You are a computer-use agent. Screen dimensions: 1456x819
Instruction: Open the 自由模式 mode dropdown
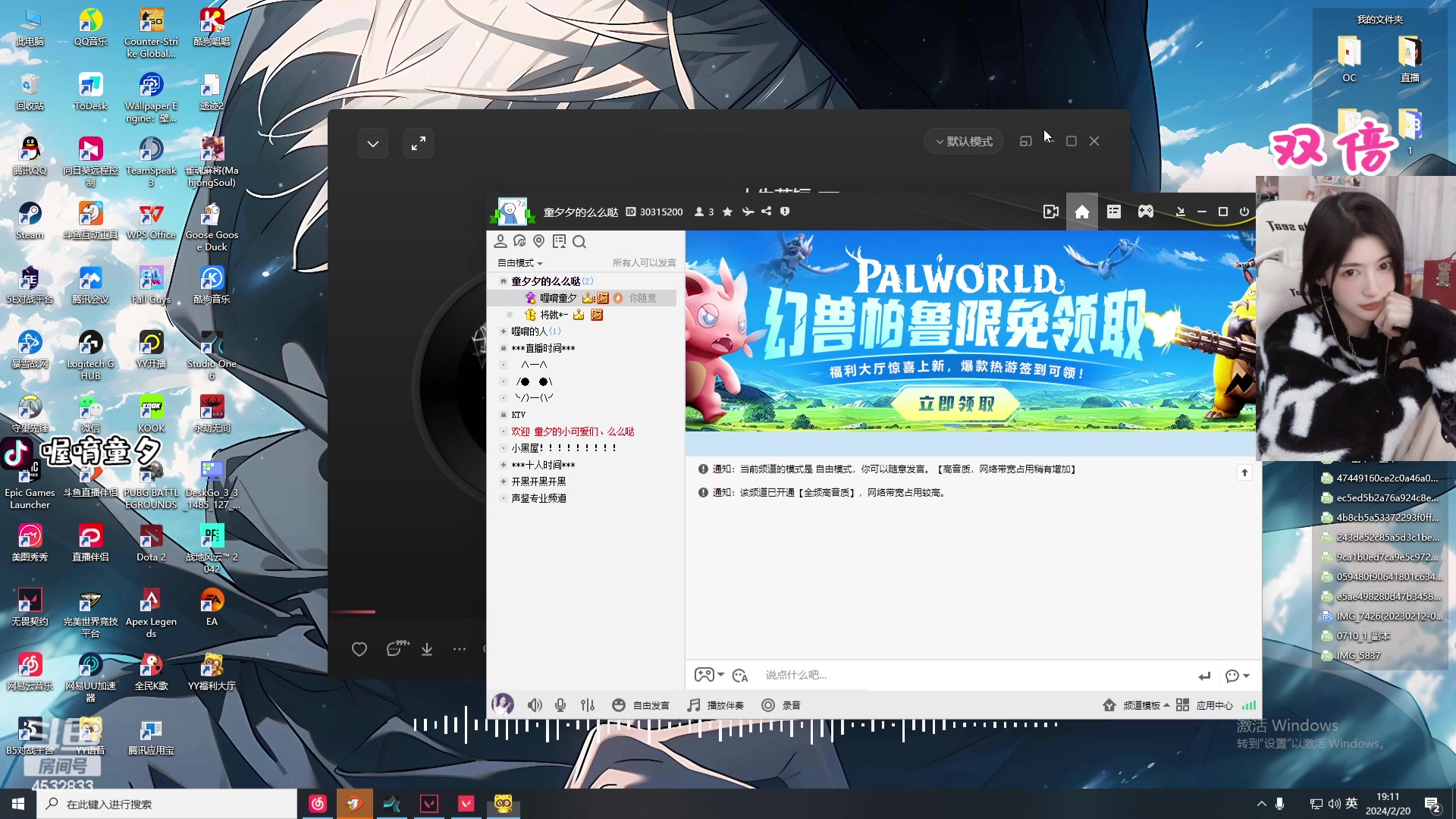[x=519, y=263]
